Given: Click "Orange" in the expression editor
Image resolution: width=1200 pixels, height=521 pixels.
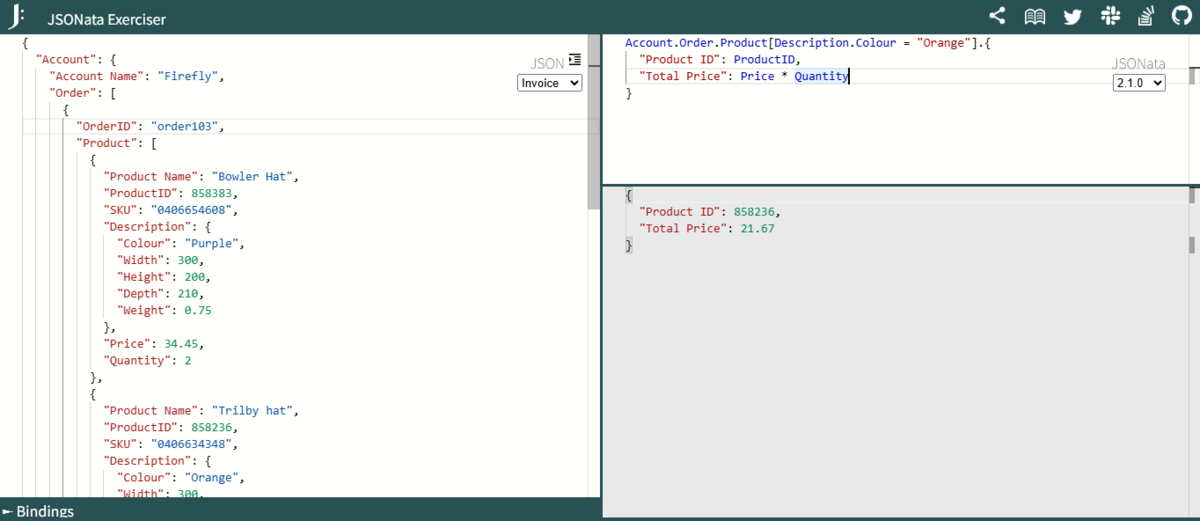Looking at the screenshot, I should pos(942,43).
